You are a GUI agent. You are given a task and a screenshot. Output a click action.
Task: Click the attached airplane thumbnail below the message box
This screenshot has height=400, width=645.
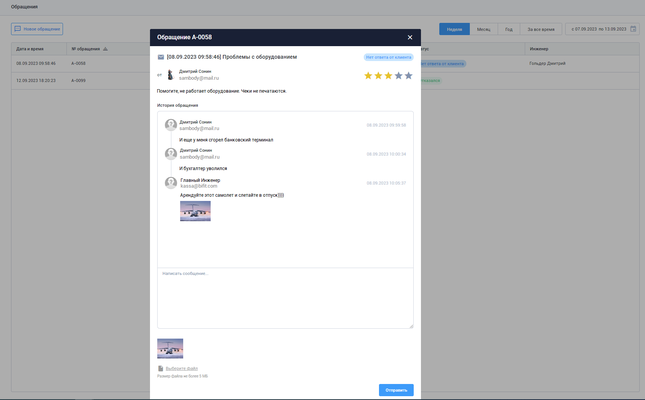click(170, 348)
